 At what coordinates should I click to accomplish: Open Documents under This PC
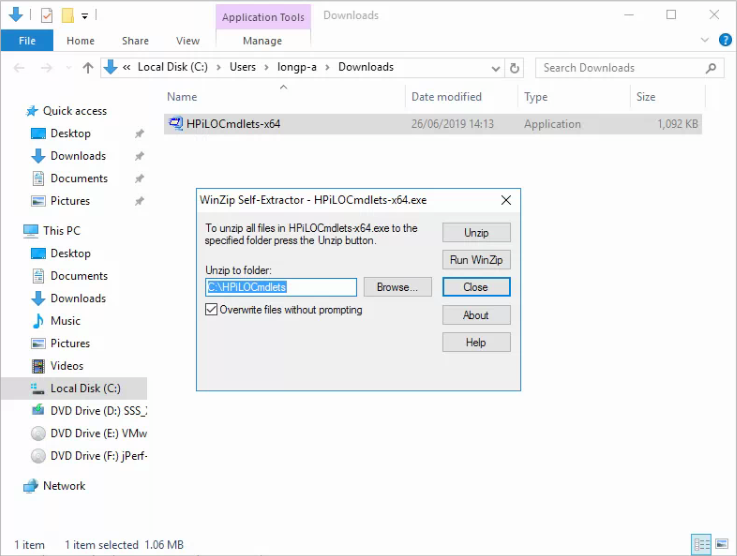(x=79, y=276)
